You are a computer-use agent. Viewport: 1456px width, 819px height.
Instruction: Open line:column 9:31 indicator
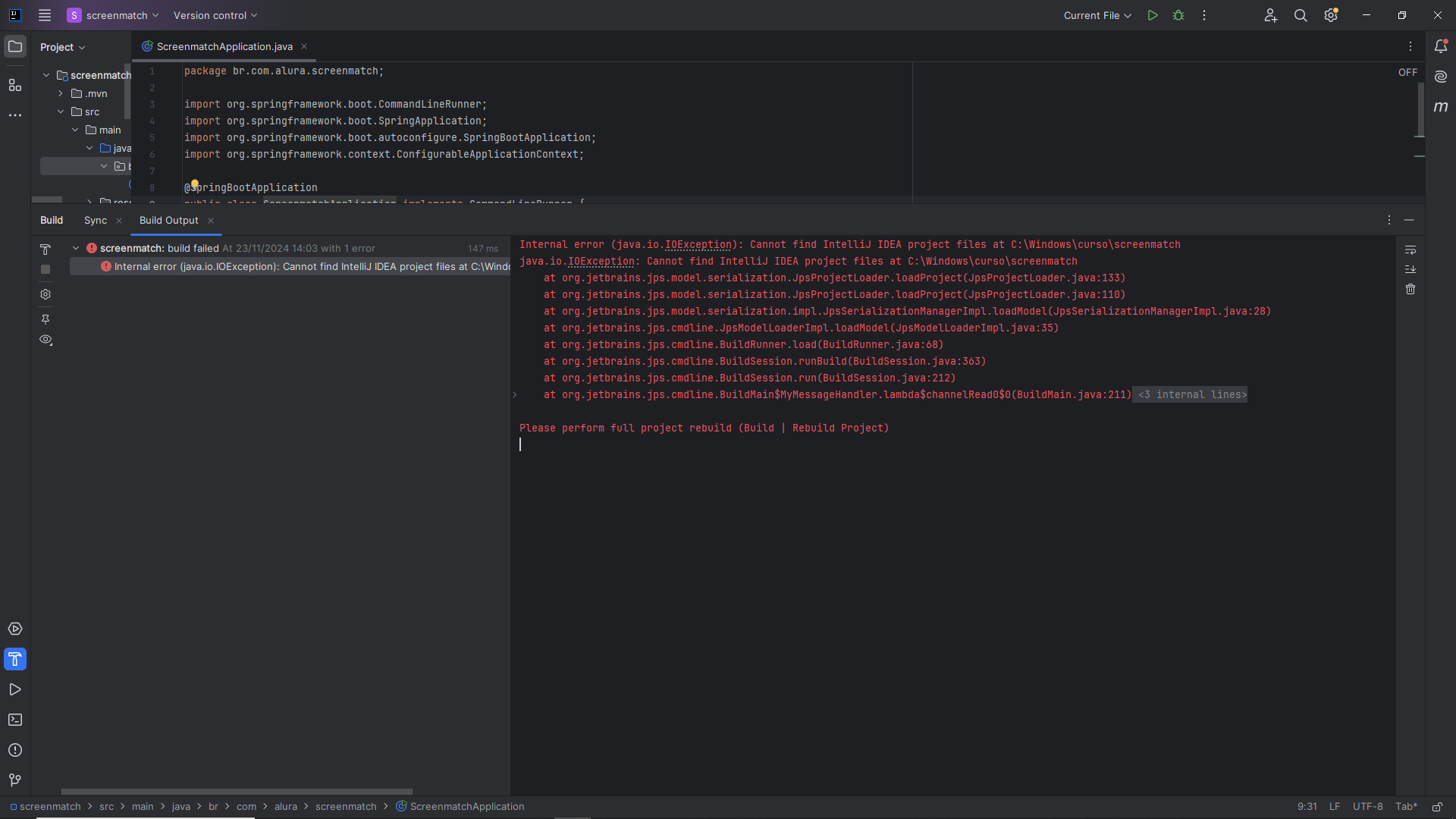(1307, 807)
